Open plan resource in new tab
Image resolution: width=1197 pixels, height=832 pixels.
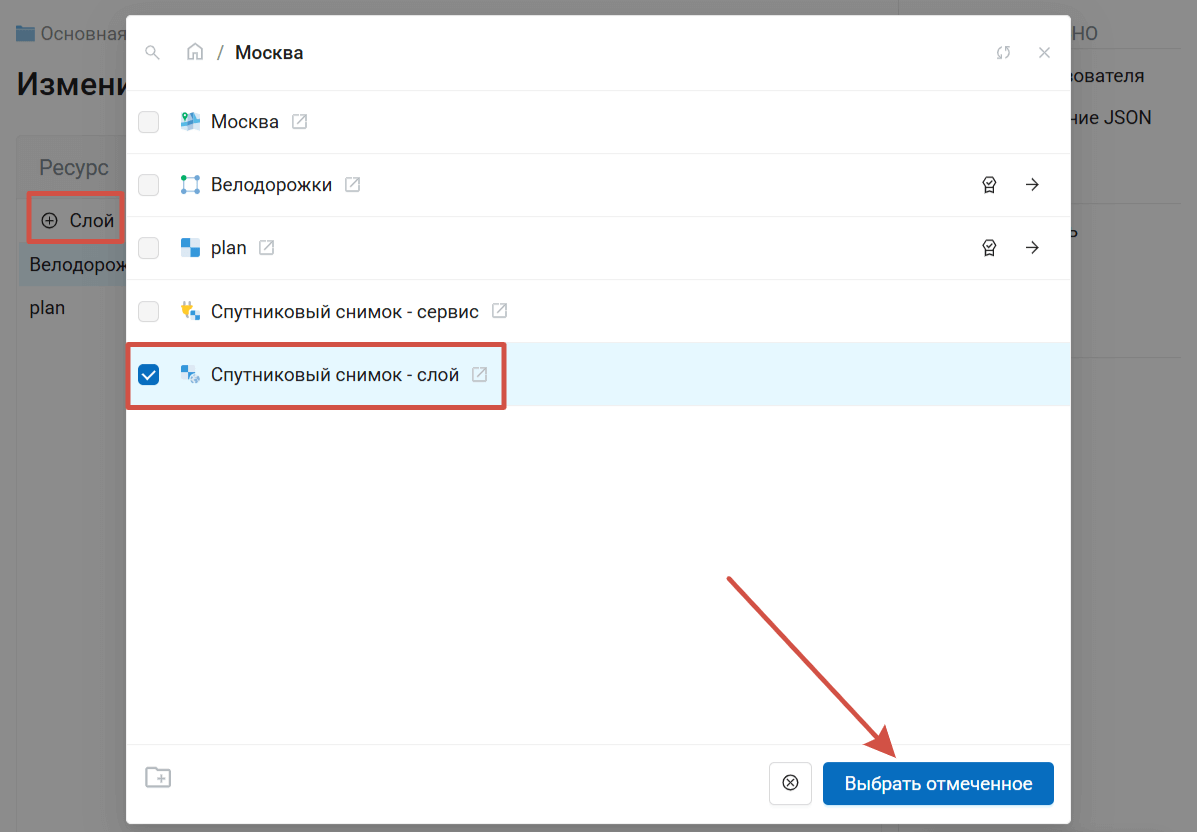point(266,248)
